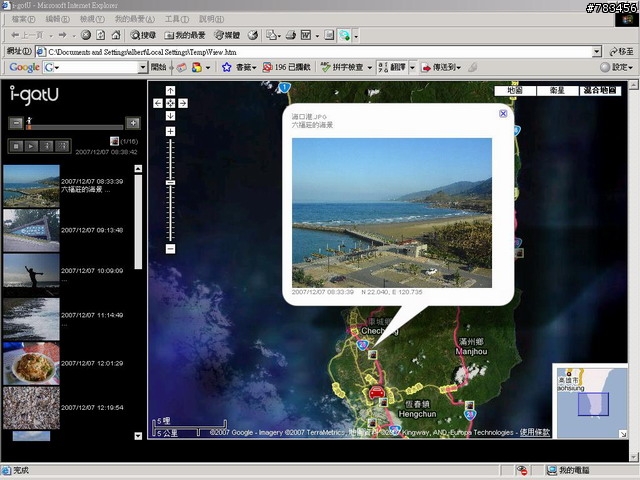The height and width of the screenshot is (480, 640).
Task: Open the 說明 (Help) menu
Action: pyautogui.click(x=211, y=19)
